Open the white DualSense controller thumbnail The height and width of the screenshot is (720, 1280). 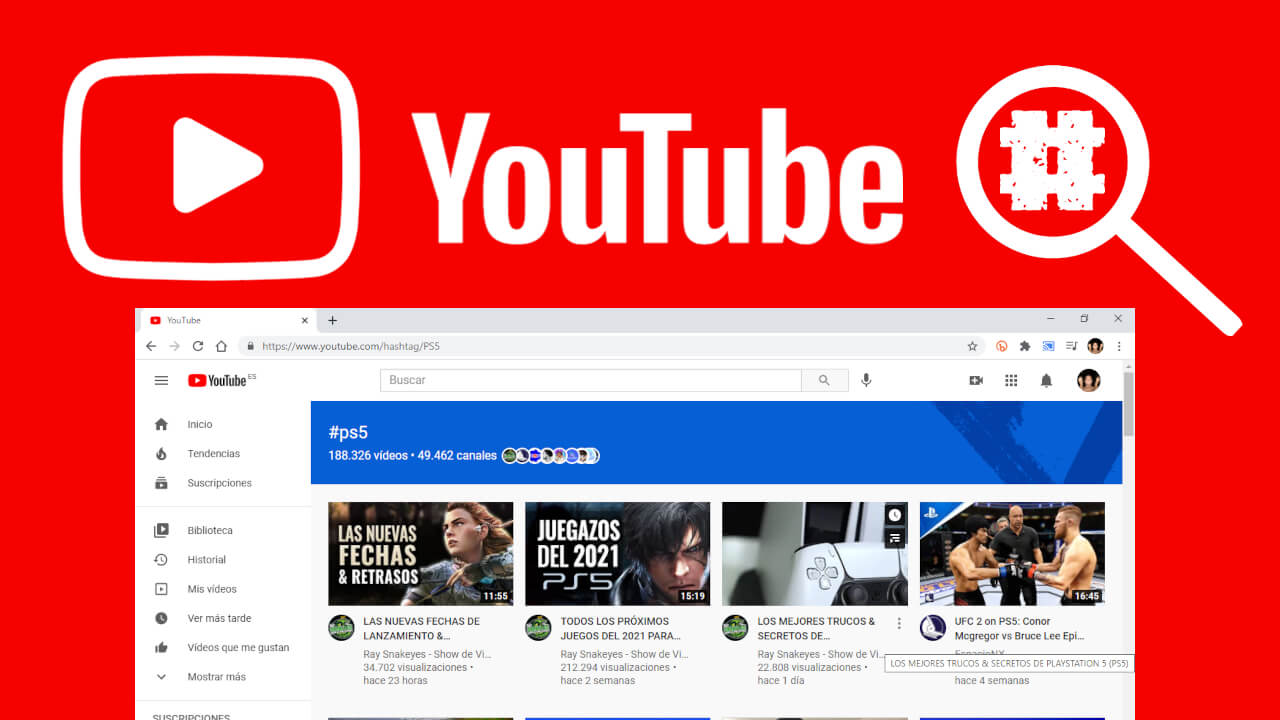[x=815, y=554]
